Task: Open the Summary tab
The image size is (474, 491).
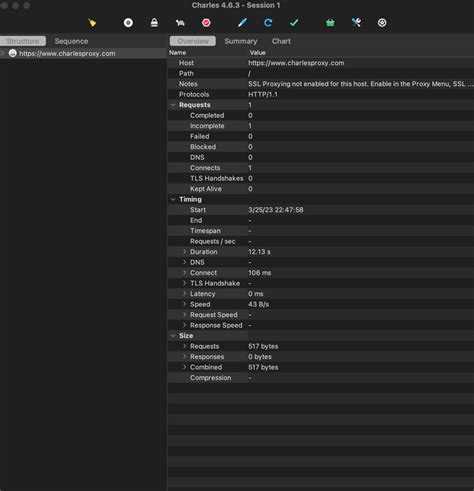Action: (241, 41)
